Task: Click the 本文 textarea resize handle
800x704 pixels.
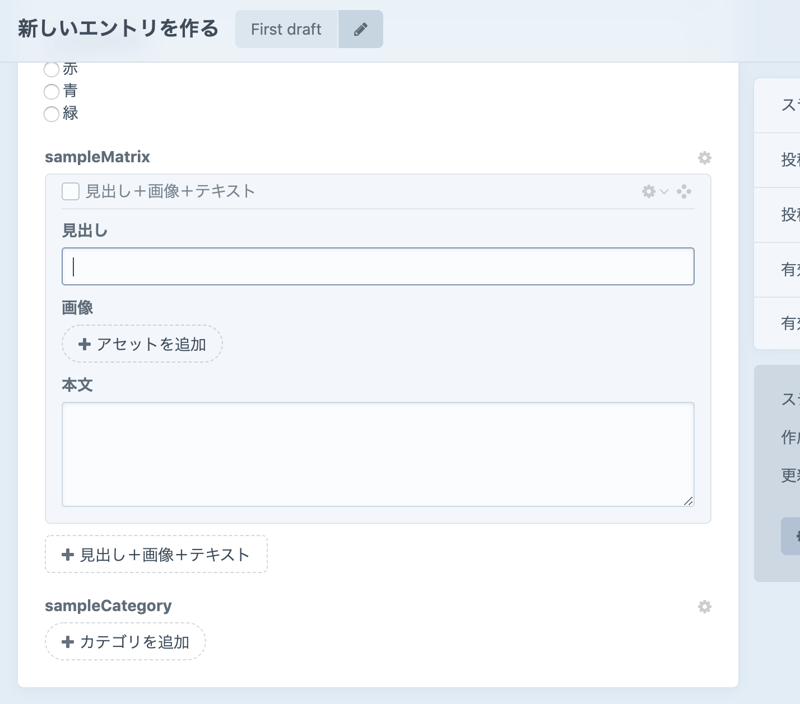Action: coord(688,501)
